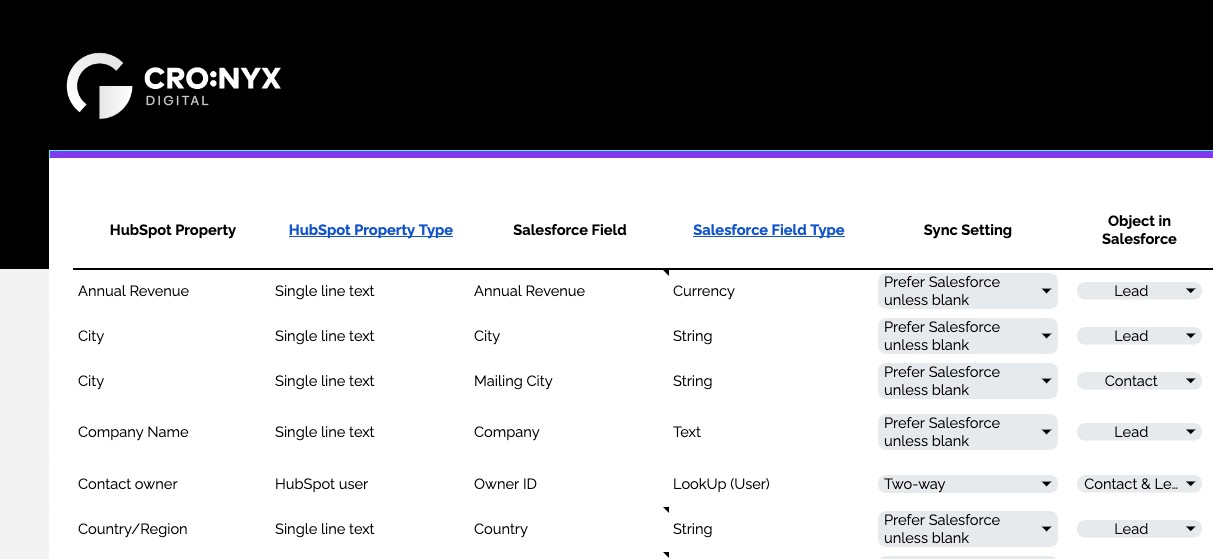The height and width of the screenshot is (559, 1213).
Task: Open Annual Revenue sync setting dropdown
Action: coord(967,291)
